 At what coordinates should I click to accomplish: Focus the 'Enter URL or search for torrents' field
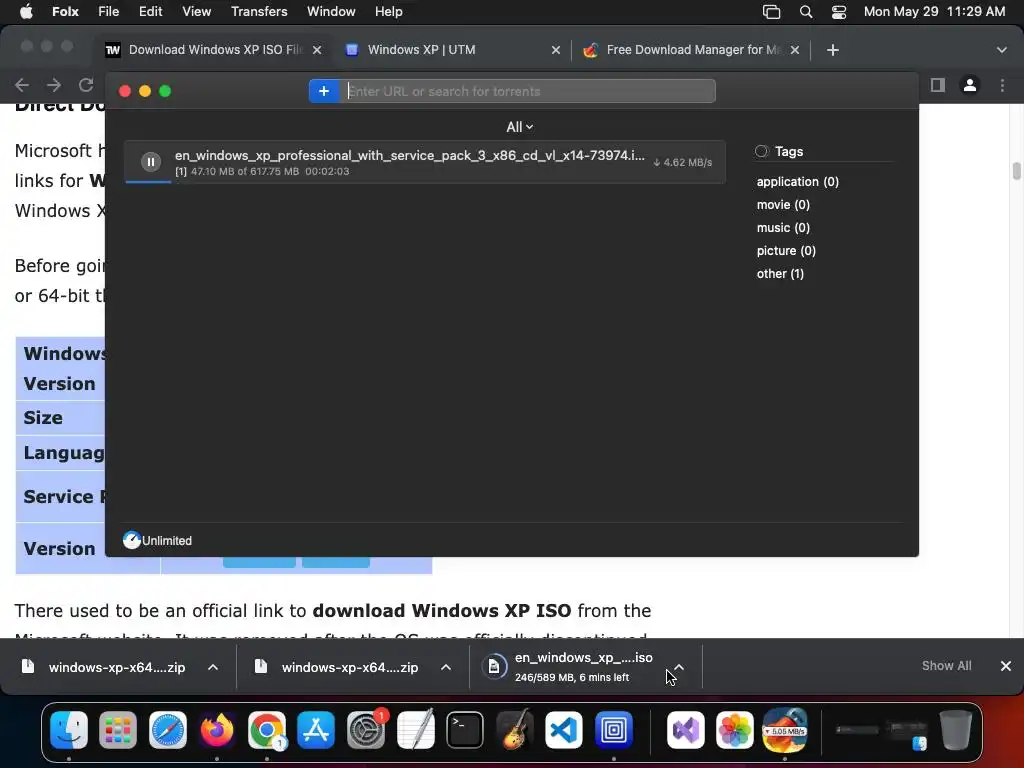point(528,91)
